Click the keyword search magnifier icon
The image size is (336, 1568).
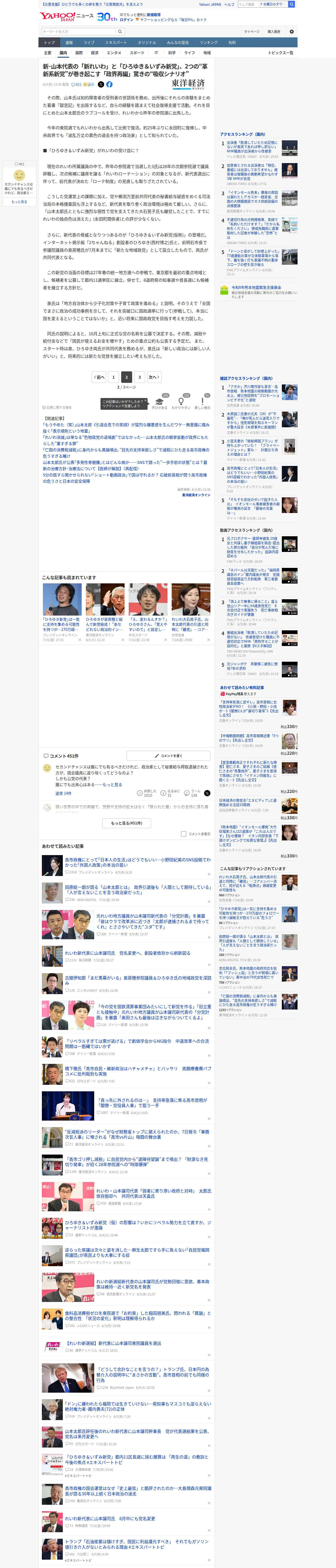point(120,32)
